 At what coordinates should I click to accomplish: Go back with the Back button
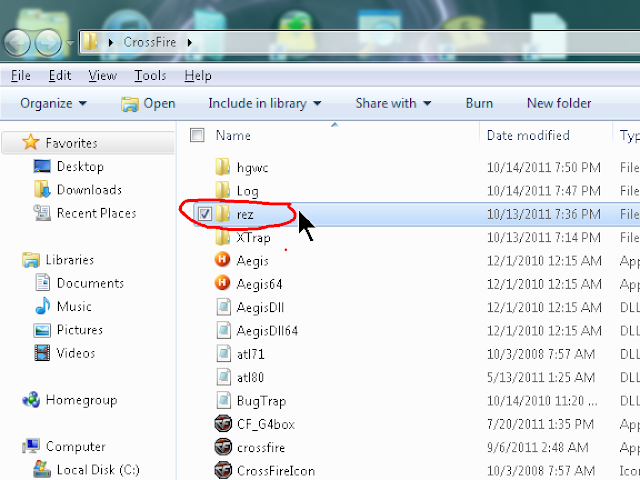click(17, 42)
